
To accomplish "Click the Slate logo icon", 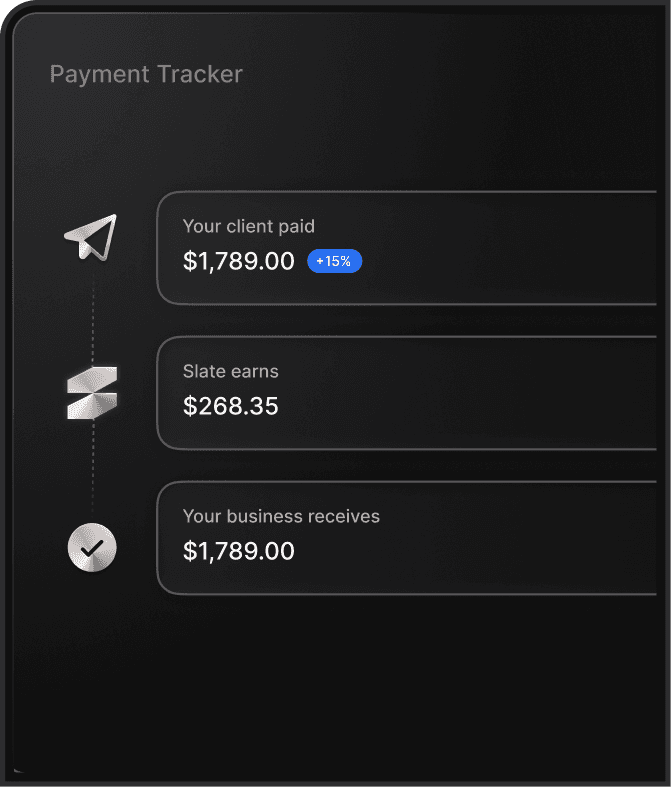I will (92, 392).
